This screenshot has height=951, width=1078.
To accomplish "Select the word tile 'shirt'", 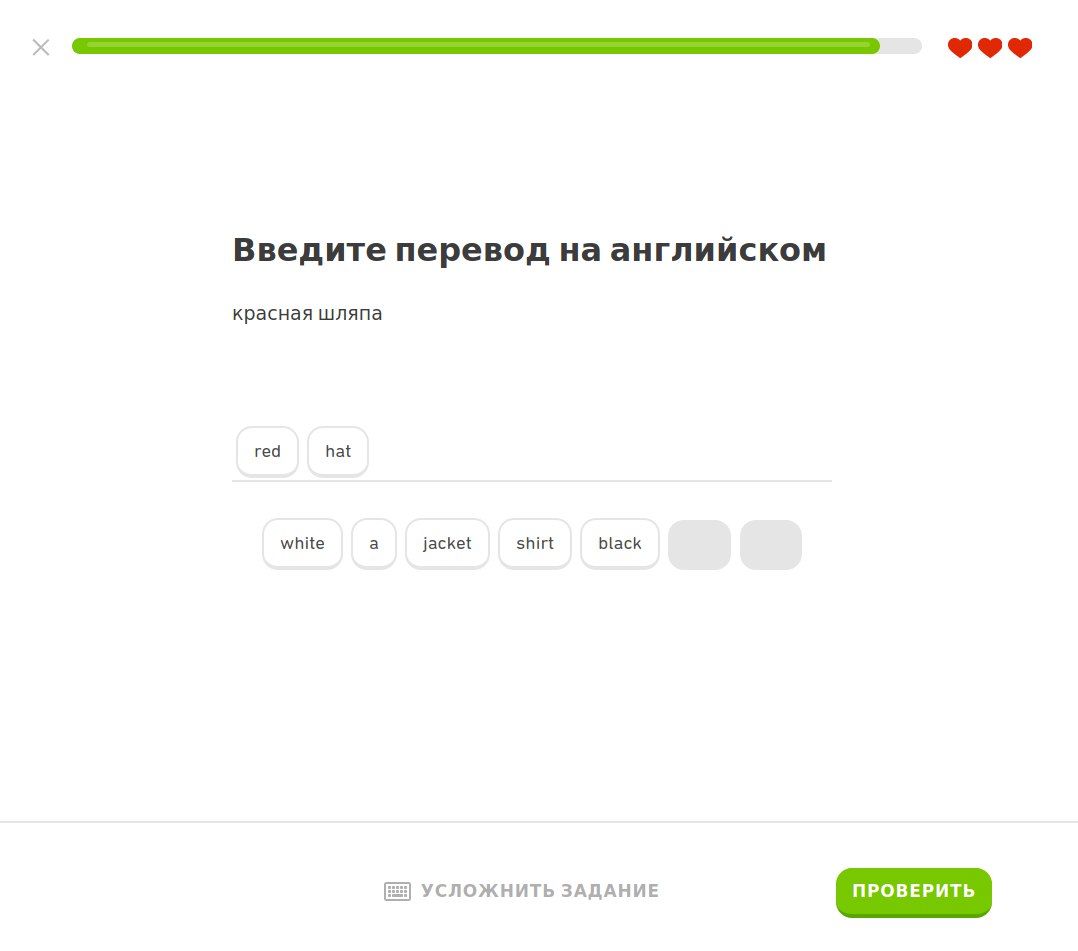I will pyautogui.click(x=535, y=543).
